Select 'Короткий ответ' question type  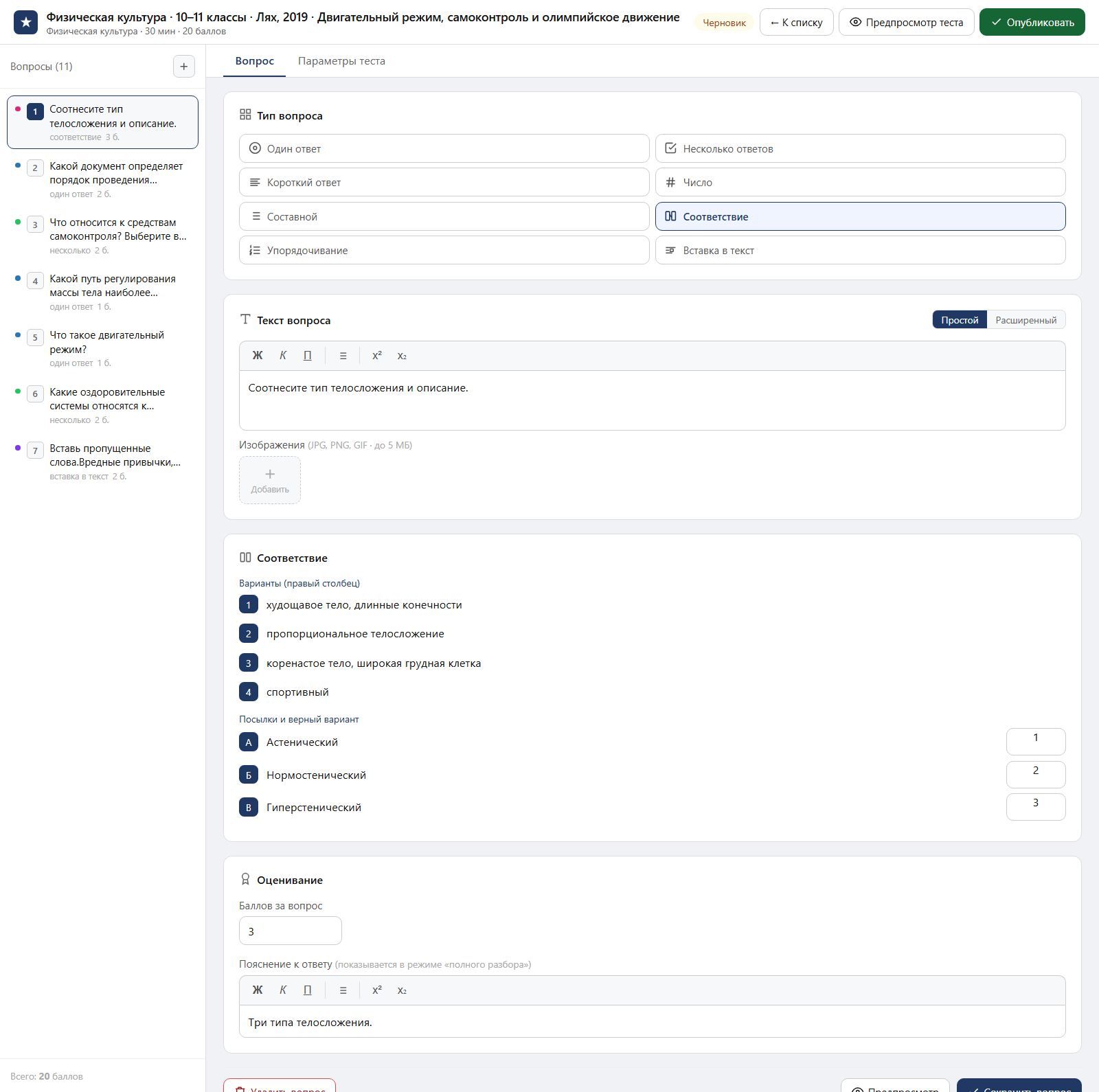pyautogui.click(x=444, y=182)
